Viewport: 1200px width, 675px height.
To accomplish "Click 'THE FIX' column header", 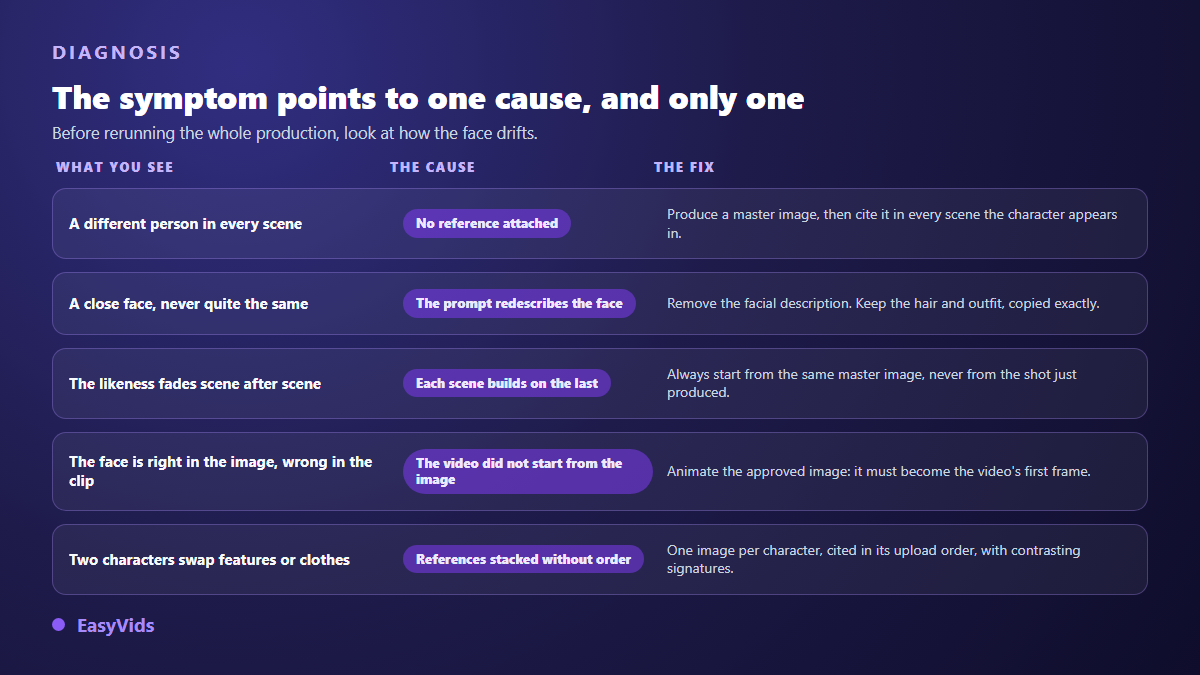I will click(x=684, y=167).
